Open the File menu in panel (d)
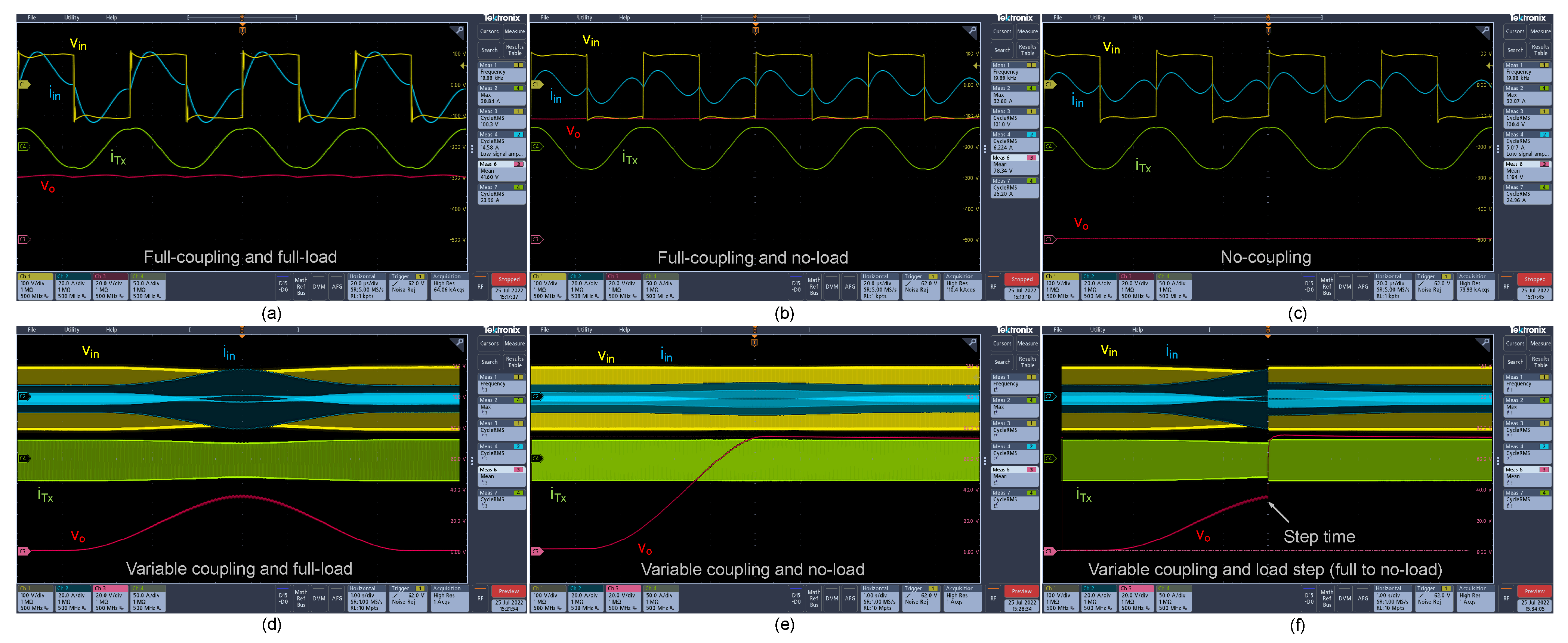Screen dimensions: 1568x643 [x=32, y=329]
